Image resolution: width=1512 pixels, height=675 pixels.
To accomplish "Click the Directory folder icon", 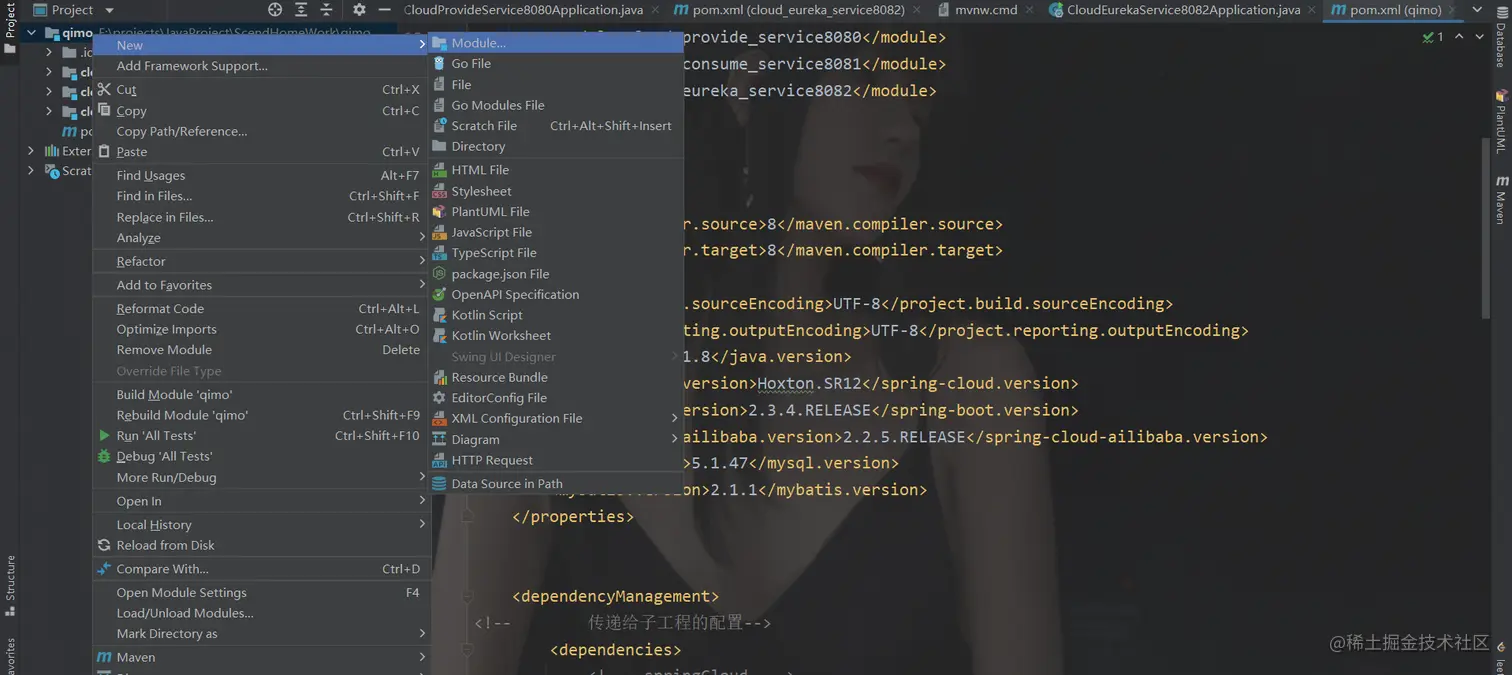I will coord(439,146).
